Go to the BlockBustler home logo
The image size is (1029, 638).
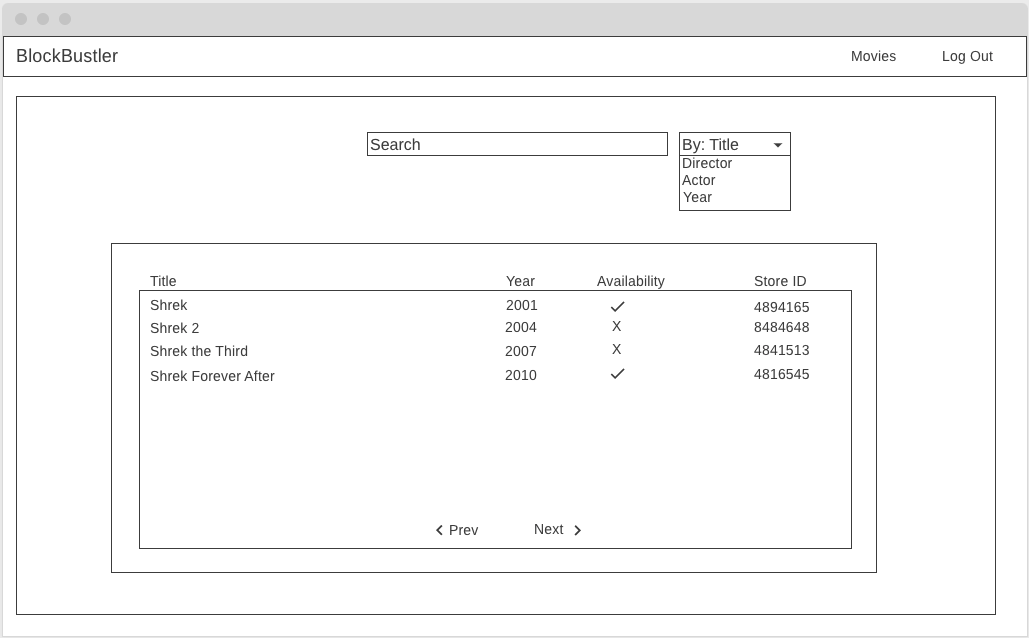pyautogui.click(x=67, y=56)
